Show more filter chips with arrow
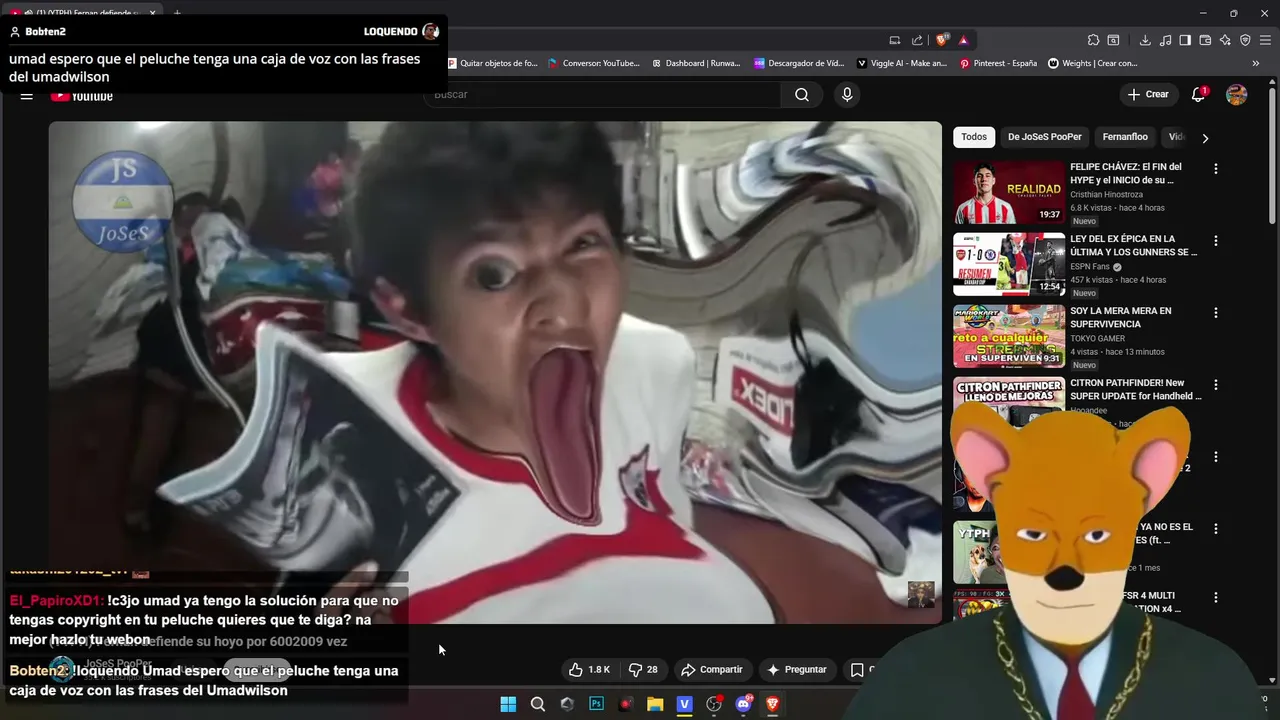This screenshot has width=1280, height=720. tap(1205, 138)
